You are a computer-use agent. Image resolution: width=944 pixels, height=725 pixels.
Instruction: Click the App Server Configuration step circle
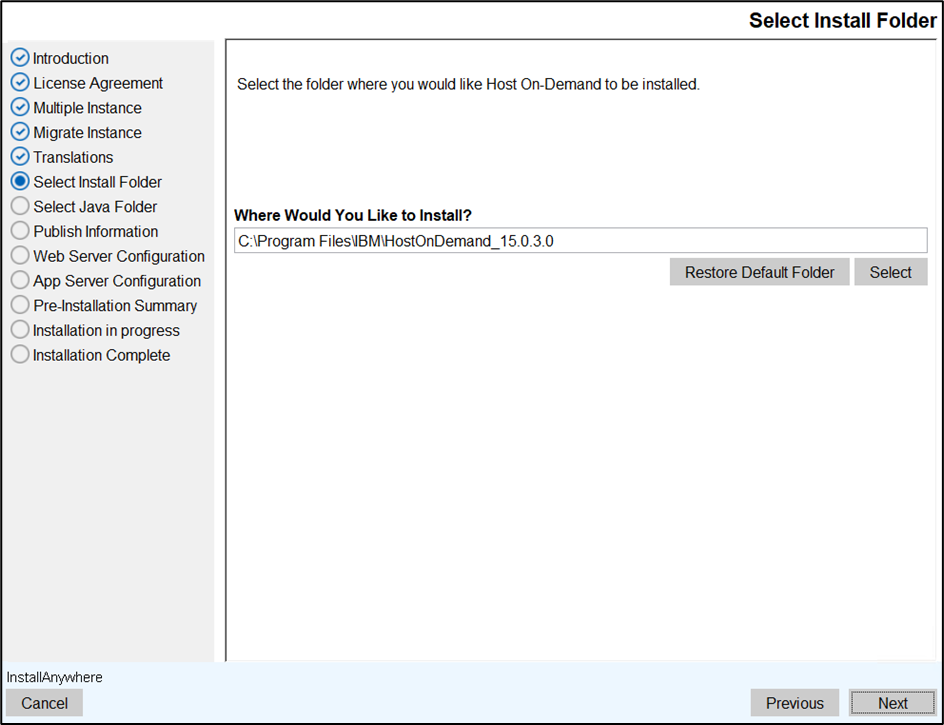click(x=20, y=281)
